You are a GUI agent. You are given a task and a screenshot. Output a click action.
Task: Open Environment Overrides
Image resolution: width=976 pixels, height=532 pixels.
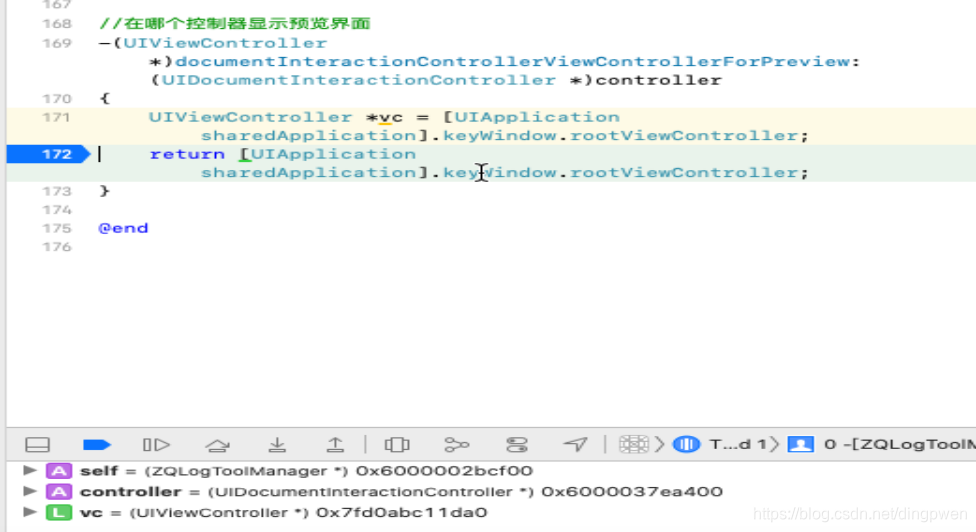coord(517,444)
